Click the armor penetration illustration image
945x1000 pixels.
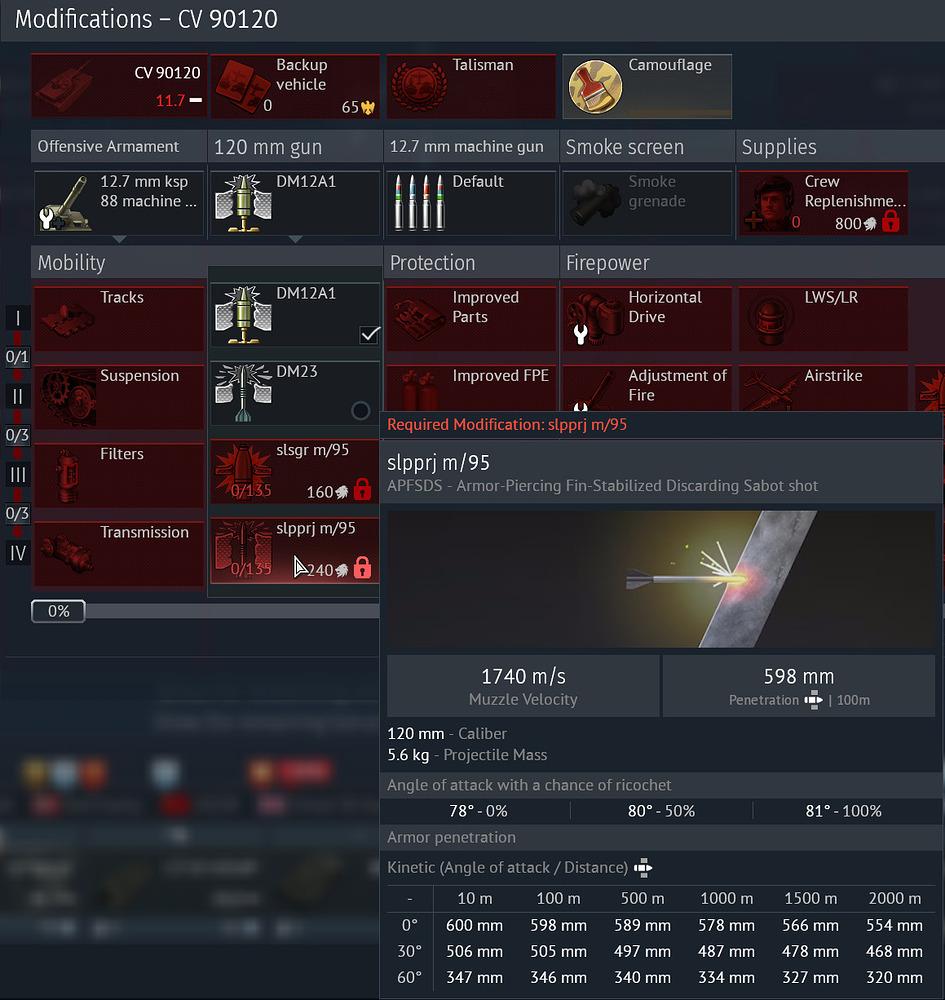coord(661,579)
